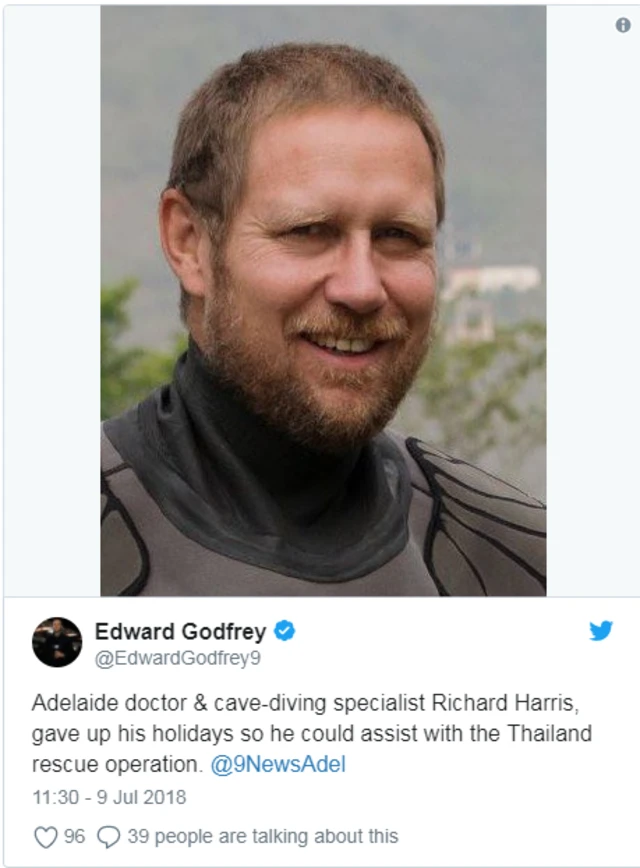Open '39 people are talking about this'

[263, 836]
